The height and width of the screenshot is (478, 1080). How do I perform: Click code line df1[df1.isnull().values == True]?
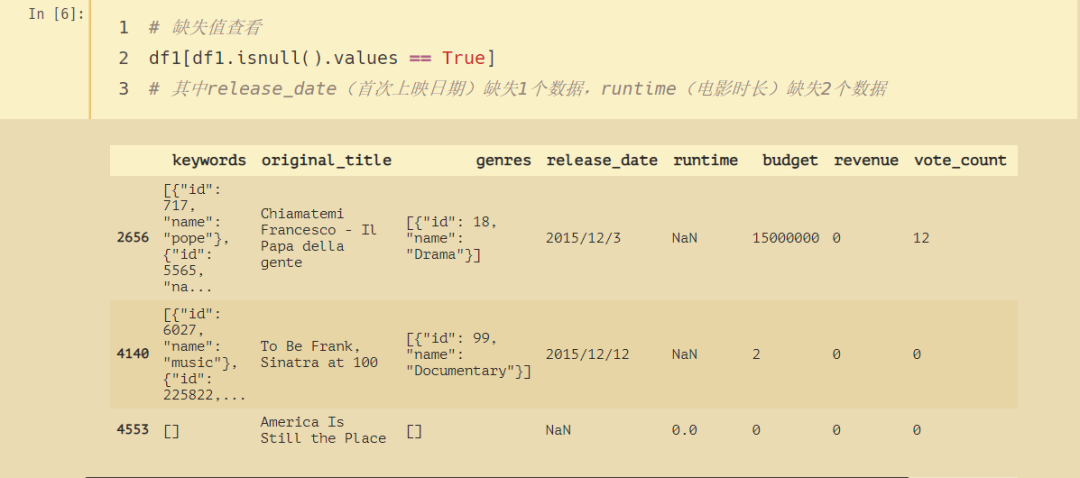[x=322, y=59]
